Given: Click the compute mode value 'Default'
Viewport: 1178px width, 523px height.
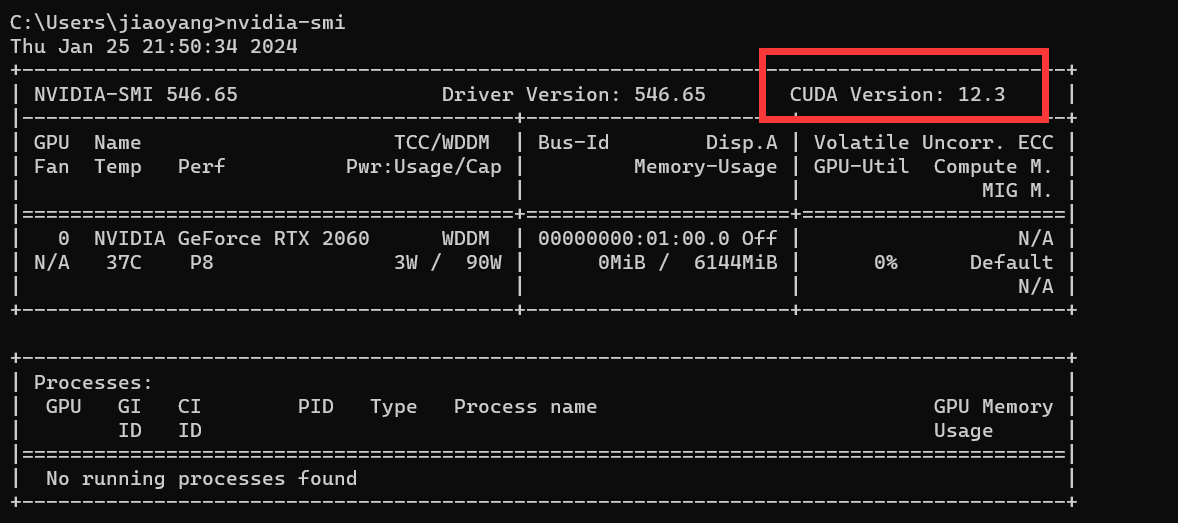Looking at the screenshot, I should [x=1011, y=263].
